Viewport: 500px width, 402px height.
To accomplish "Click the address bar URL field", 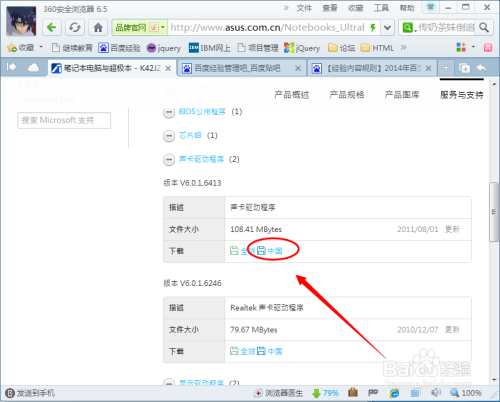I will click(267, 28).
